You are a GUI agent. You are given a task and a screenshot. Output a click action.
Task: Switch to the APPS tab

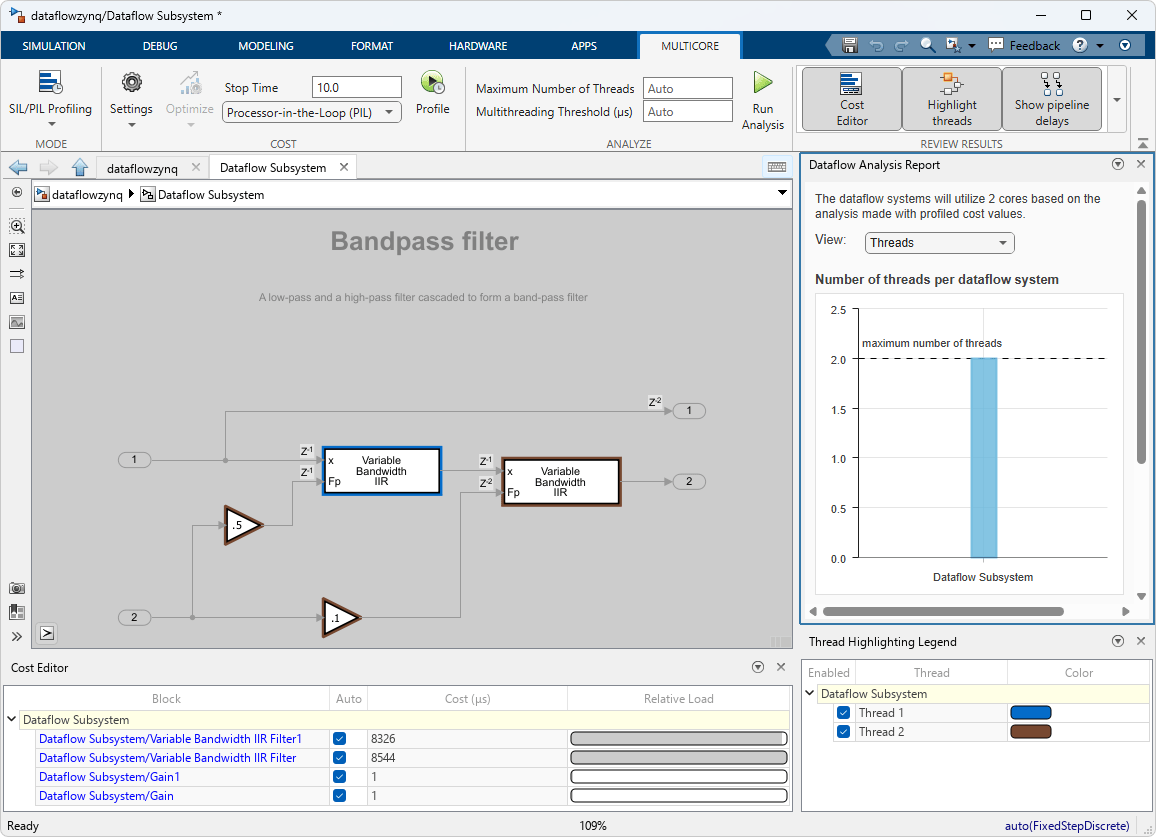(x=584, y=46)
